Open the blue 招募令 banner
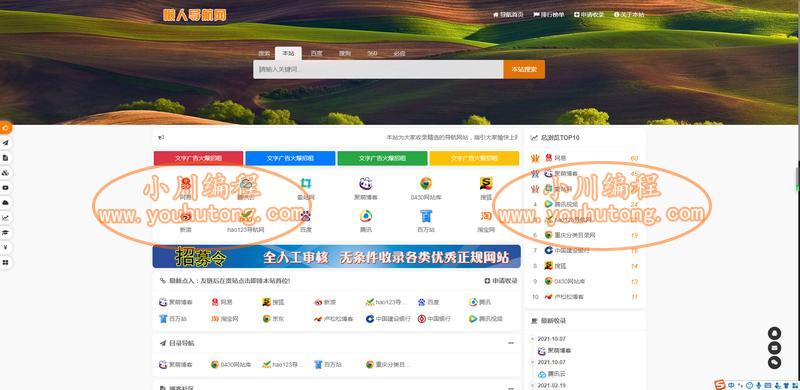This screenshot has height=390, width=800. click(337, 256)
